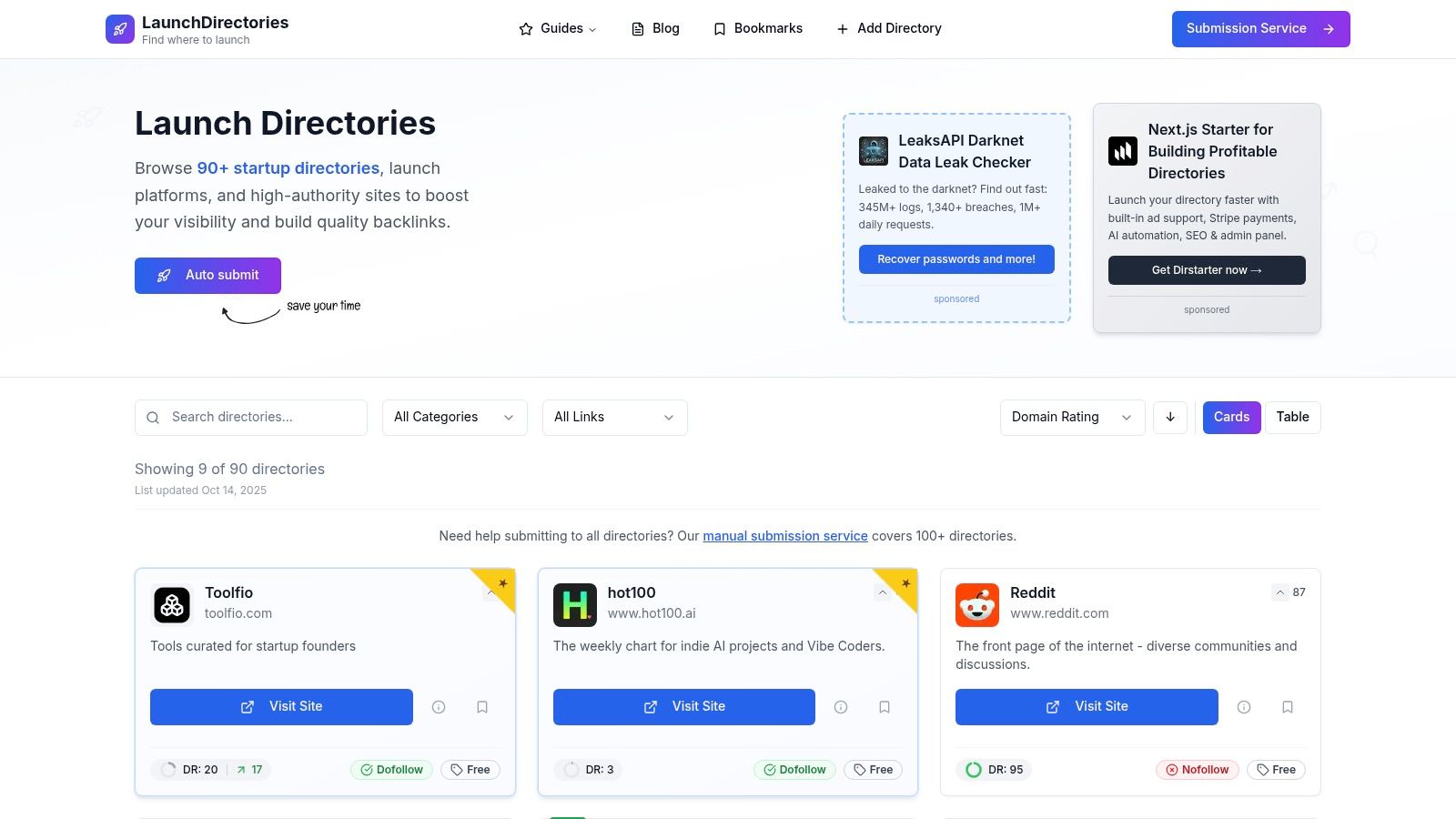The image size is (1456, 819).
Task: Click the DR: 95 rating indicator on Reddit
Action: [x=993, y=769]
